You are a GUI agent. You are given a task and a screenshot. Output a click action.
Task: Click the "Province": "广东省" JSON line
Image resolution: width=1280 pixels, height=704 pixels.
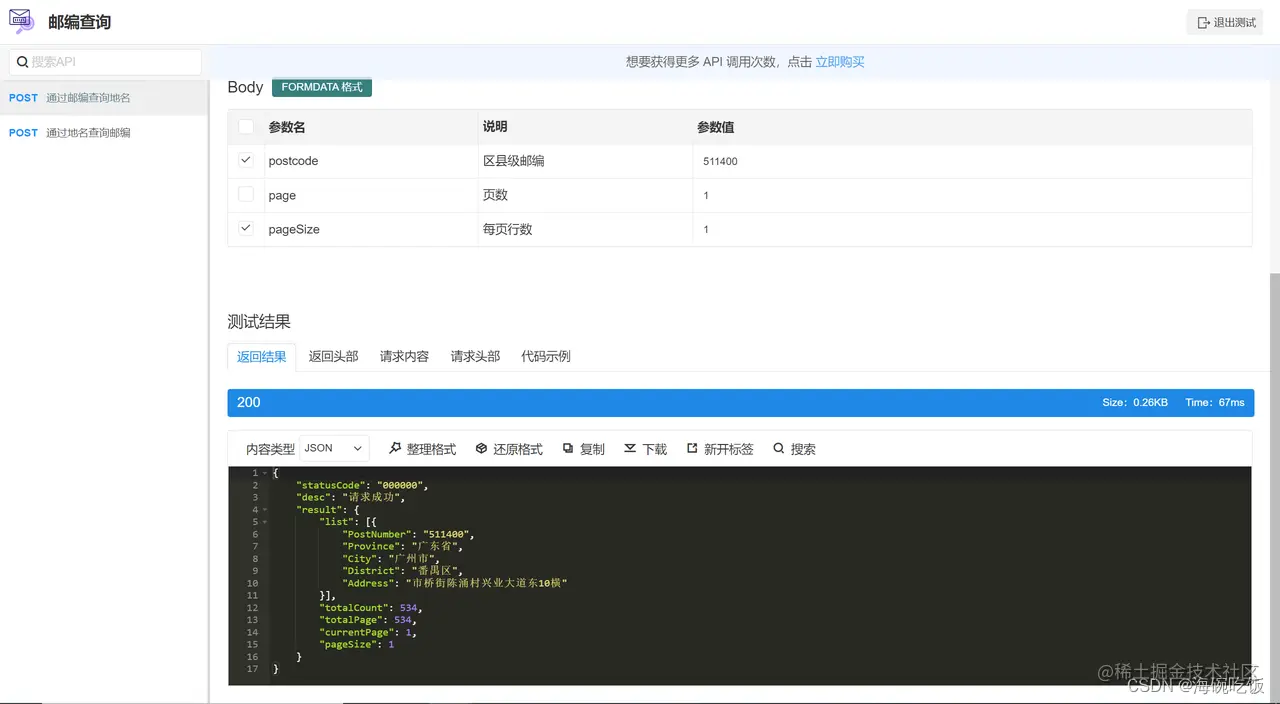403,547
